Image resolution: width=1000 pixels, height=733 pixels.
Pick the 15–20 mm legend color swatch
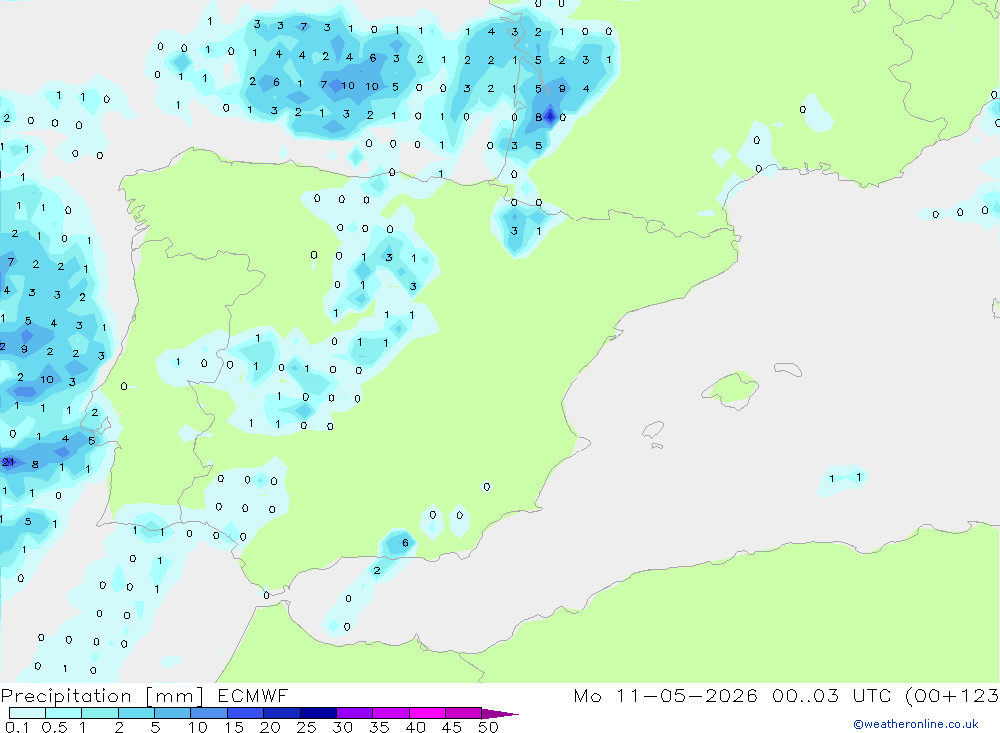[246, 713]
